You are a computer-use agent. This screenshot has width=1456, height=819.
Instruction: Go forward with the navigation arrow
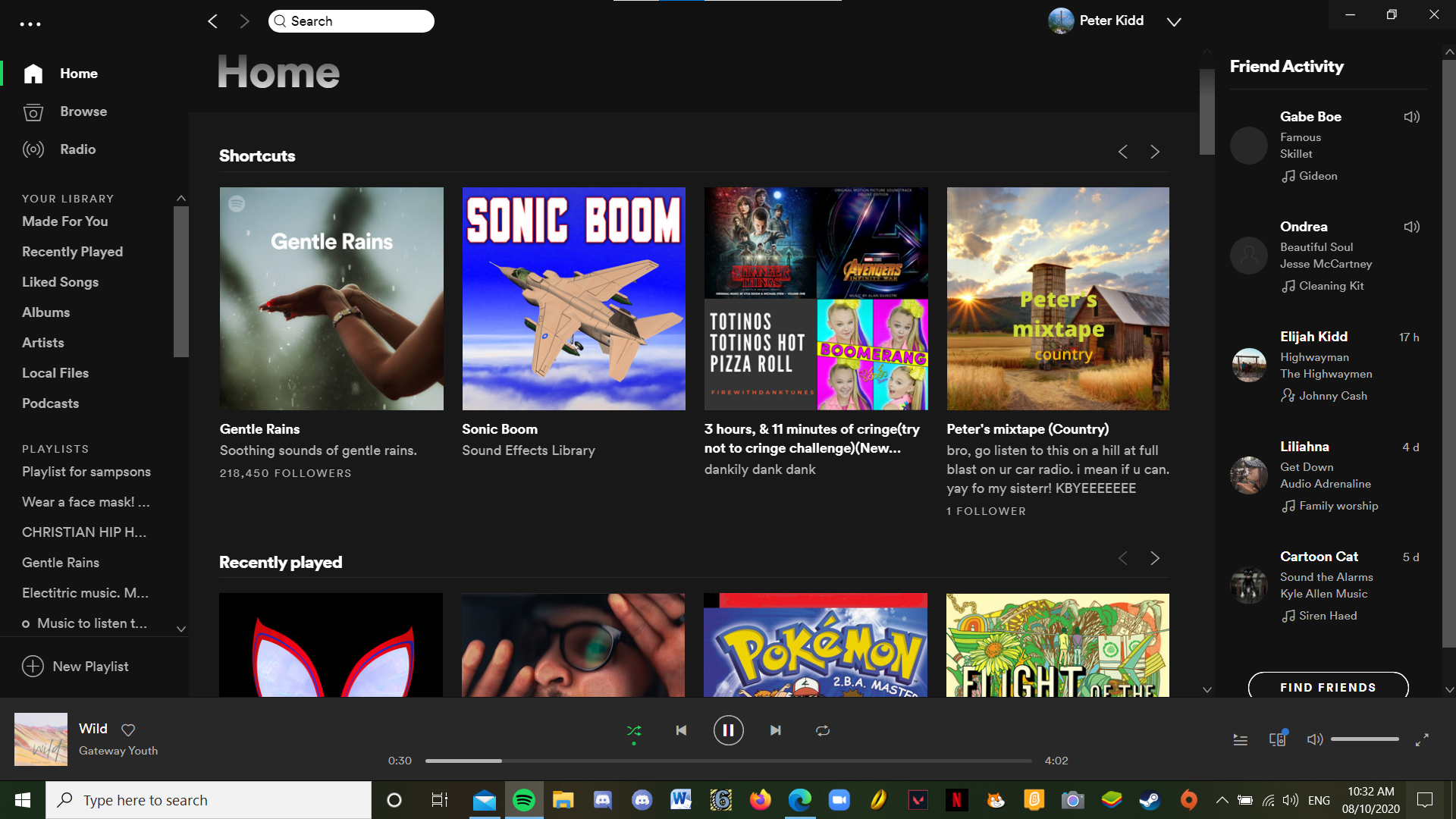244,21
